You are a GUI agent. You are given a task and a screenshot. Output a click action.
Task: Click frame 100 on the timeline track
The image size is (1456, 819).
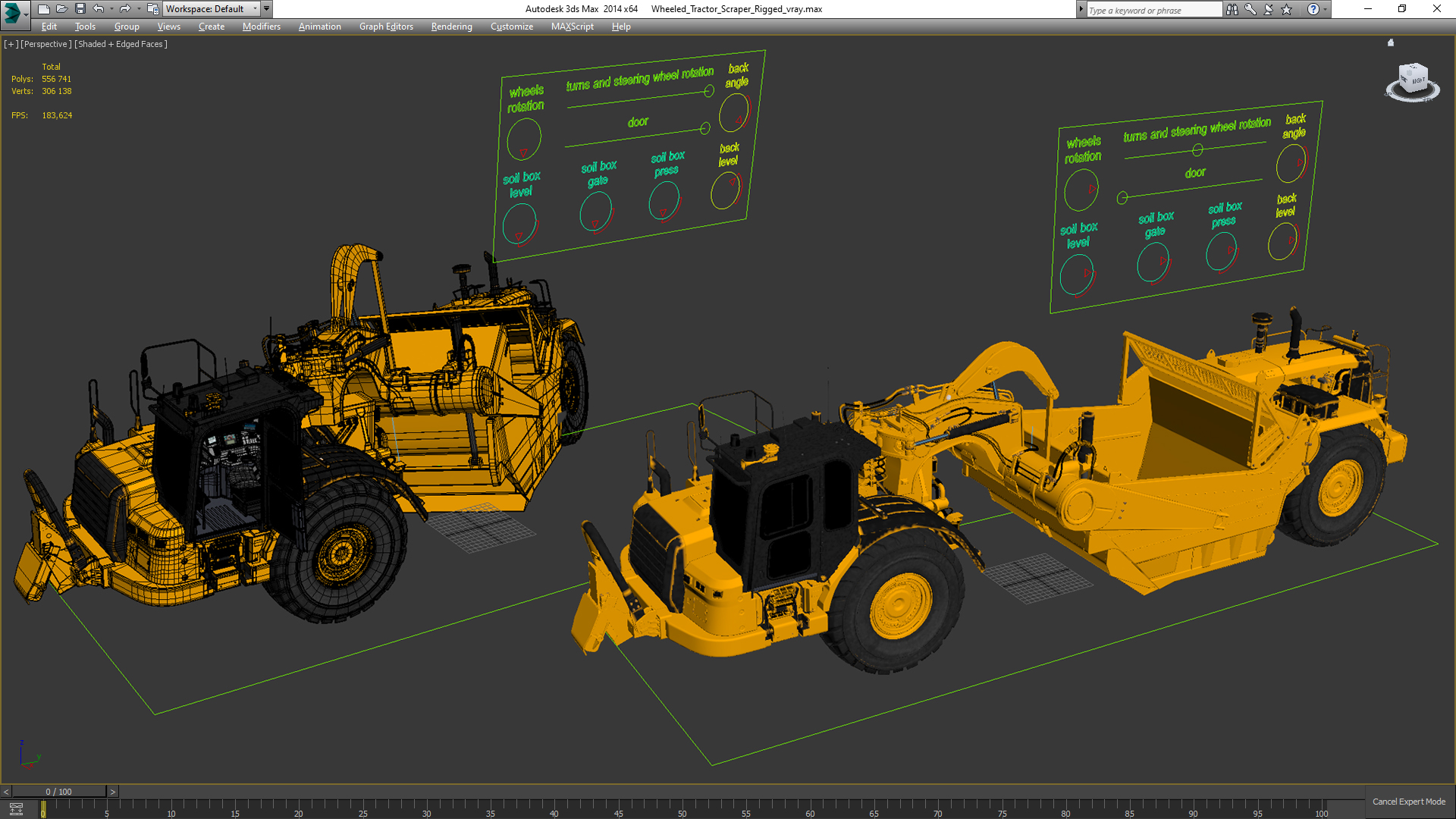(1321, 810)
